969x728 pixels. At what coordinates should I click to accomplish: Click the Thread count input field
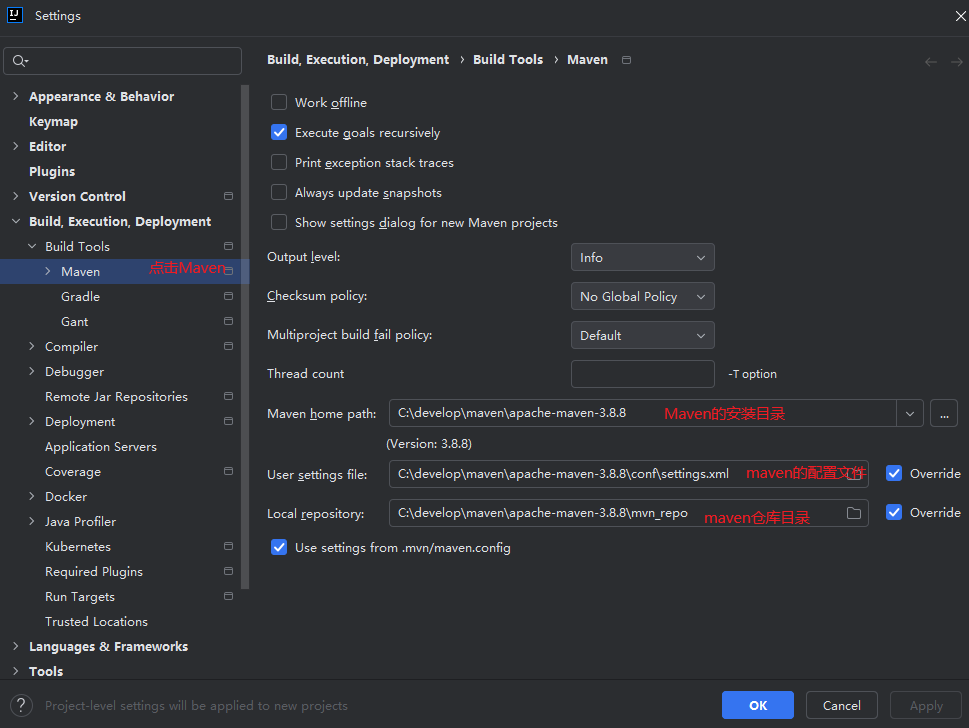coord(643,374)
